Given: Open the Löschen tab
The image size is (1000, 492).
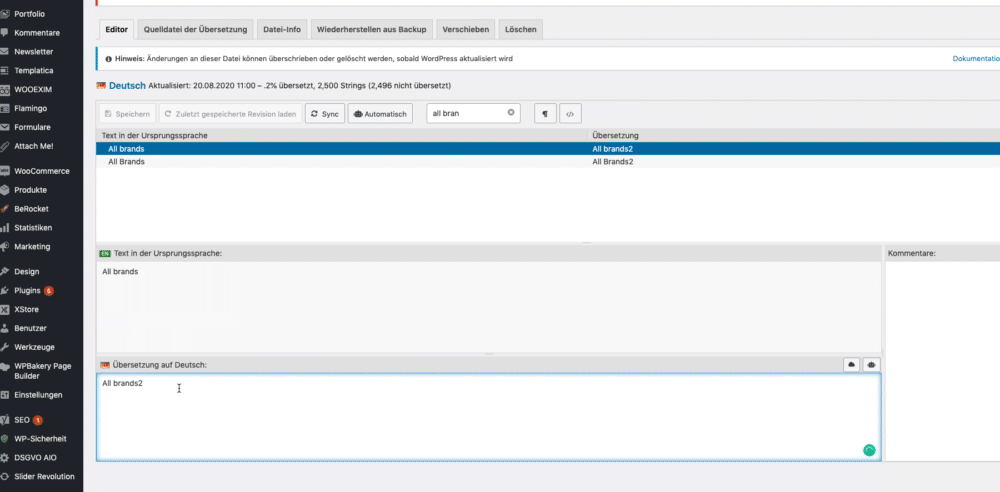Looking at the screenshot, I should [x=521, y=29].
